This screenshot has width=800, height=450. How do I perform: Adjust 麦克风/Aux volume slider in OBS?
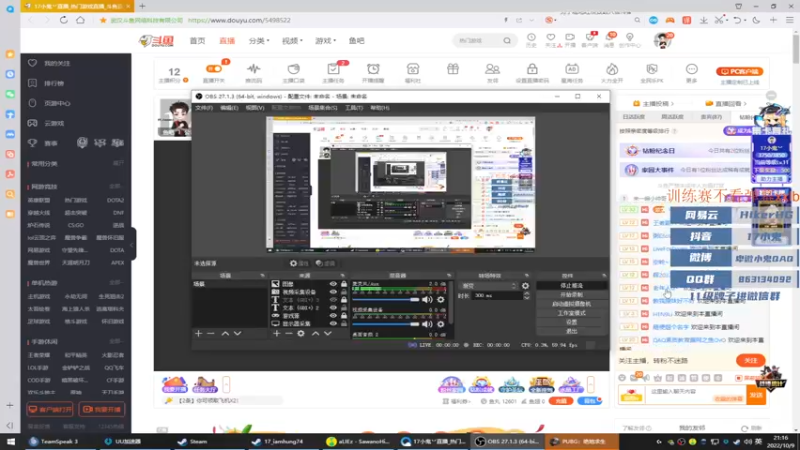[386, 299]
